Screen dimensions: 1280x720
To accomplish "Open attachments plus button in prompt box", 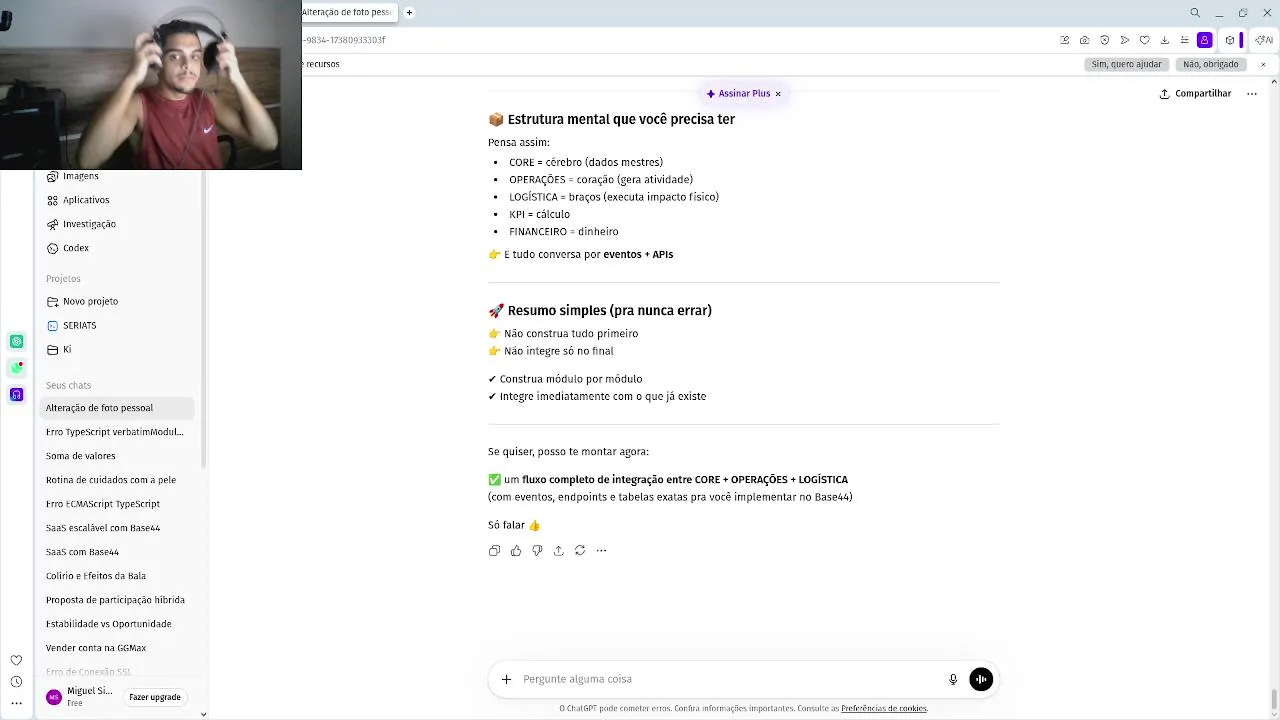I will point(506,679).
